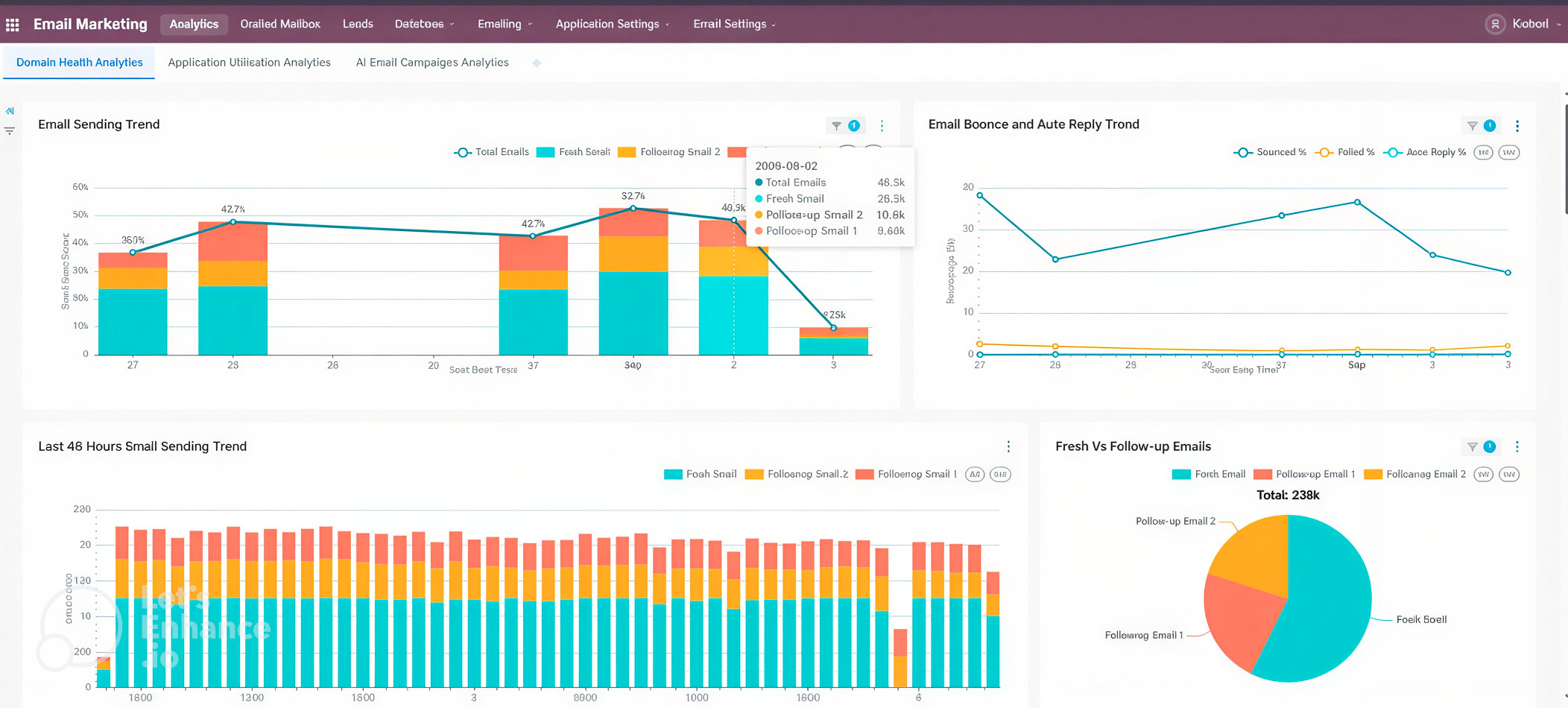Switch to the AI Email Campaiges Analytics tab
This screenshot has width=1568, height=708.
432,63
